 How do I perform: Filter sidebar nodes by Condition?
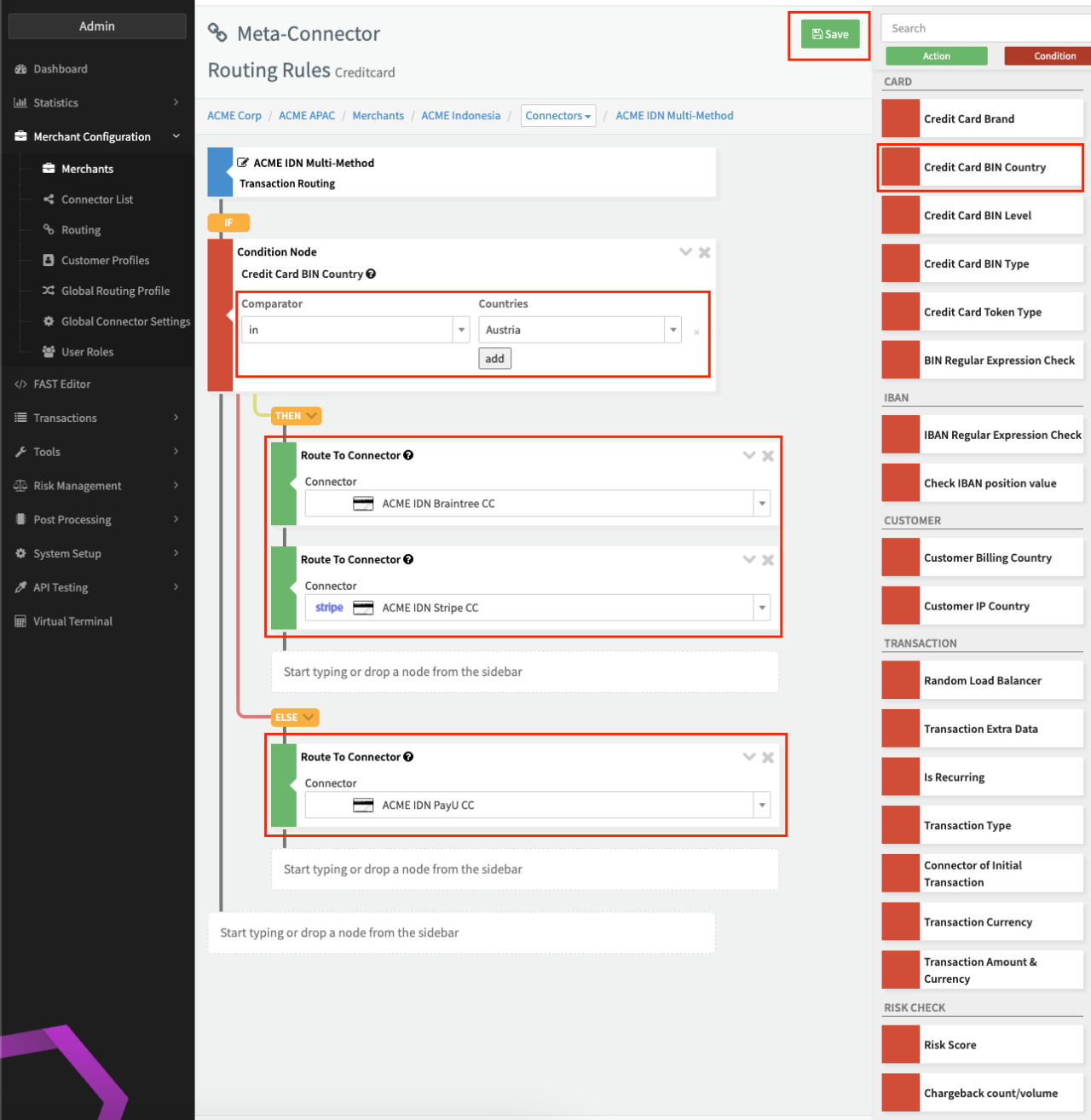[x=1054, y=56]
